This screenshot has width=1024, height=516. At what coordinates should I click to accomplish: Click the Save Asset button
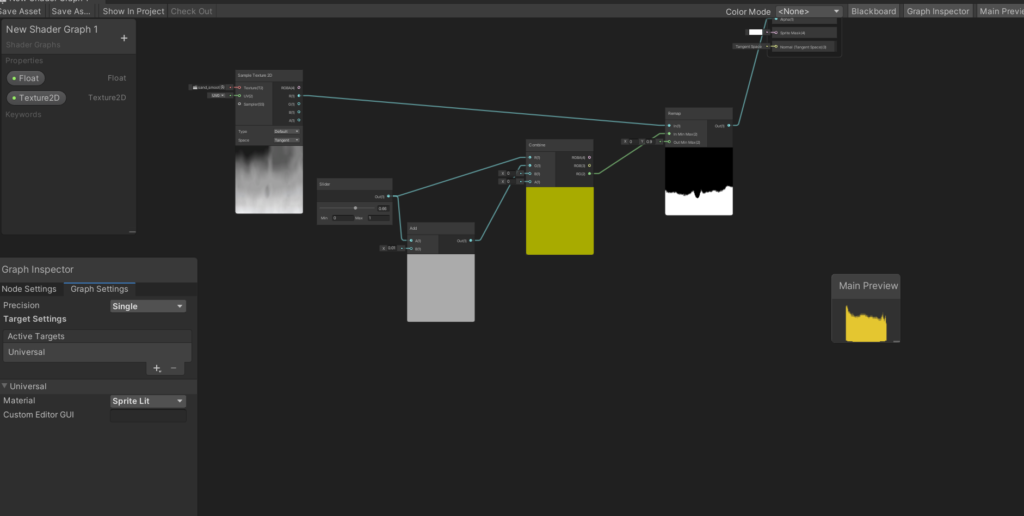click(x=20, y=11)
